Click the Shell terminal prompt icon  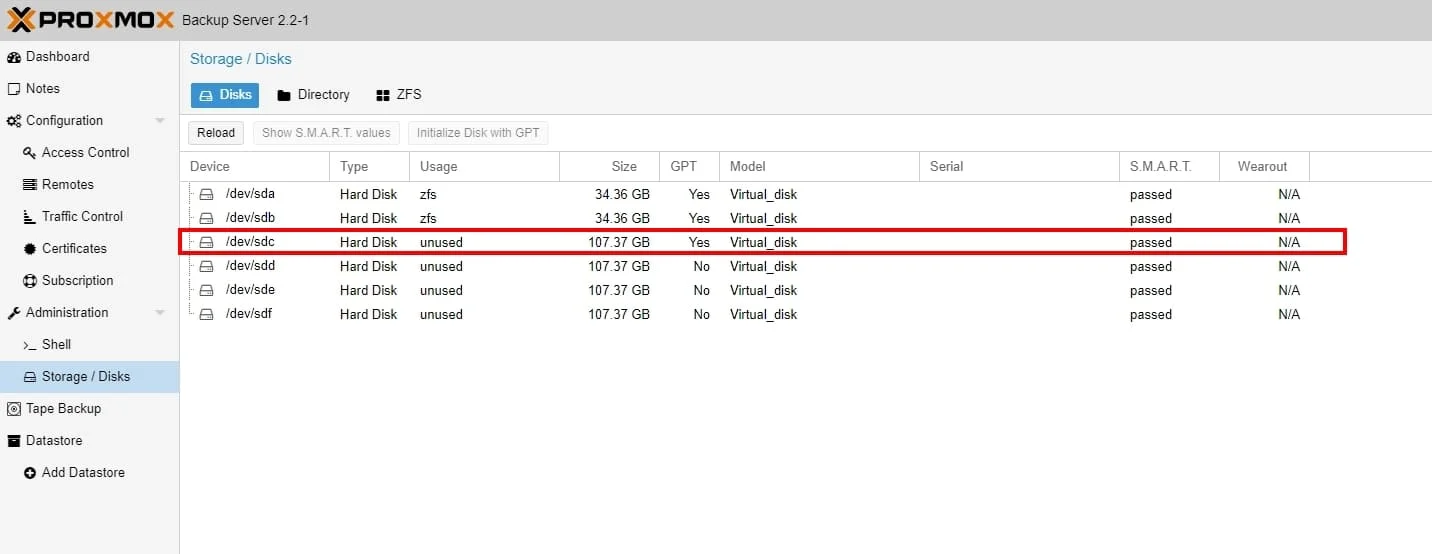point(29,345)
